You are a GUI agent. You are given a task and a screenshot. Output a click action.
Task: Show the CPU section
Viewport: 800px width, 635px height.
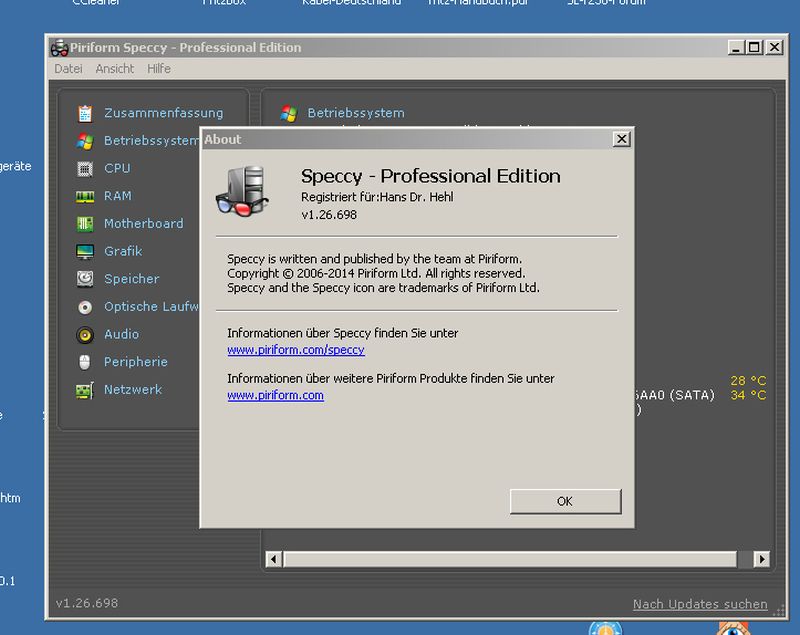tap(117, 168)
